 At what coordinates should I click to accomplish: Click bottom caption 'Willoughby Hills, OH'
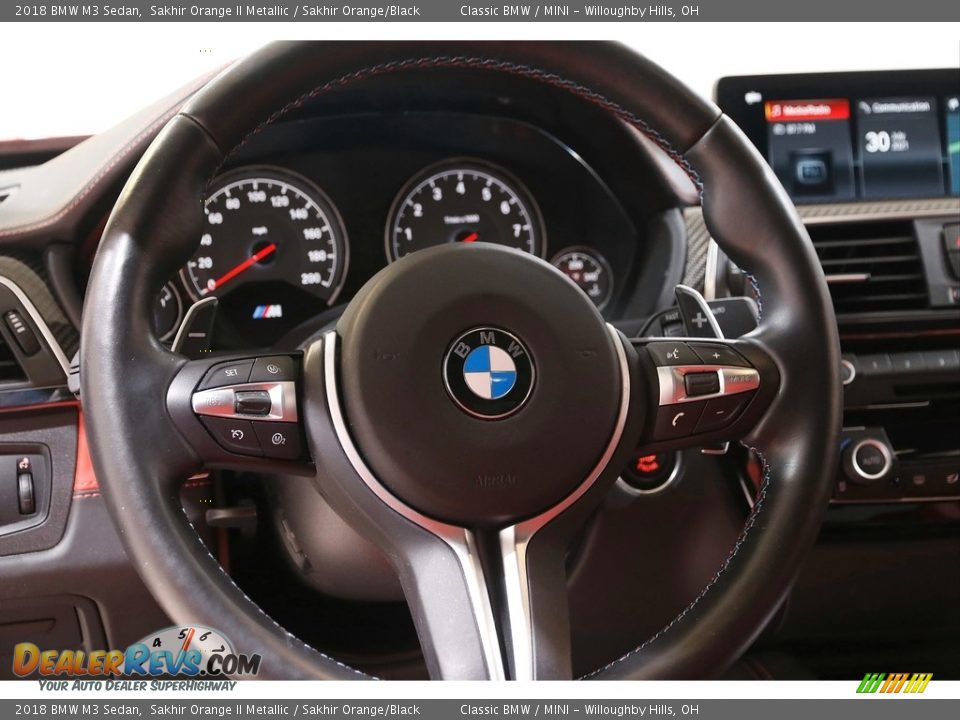[641, 710]
